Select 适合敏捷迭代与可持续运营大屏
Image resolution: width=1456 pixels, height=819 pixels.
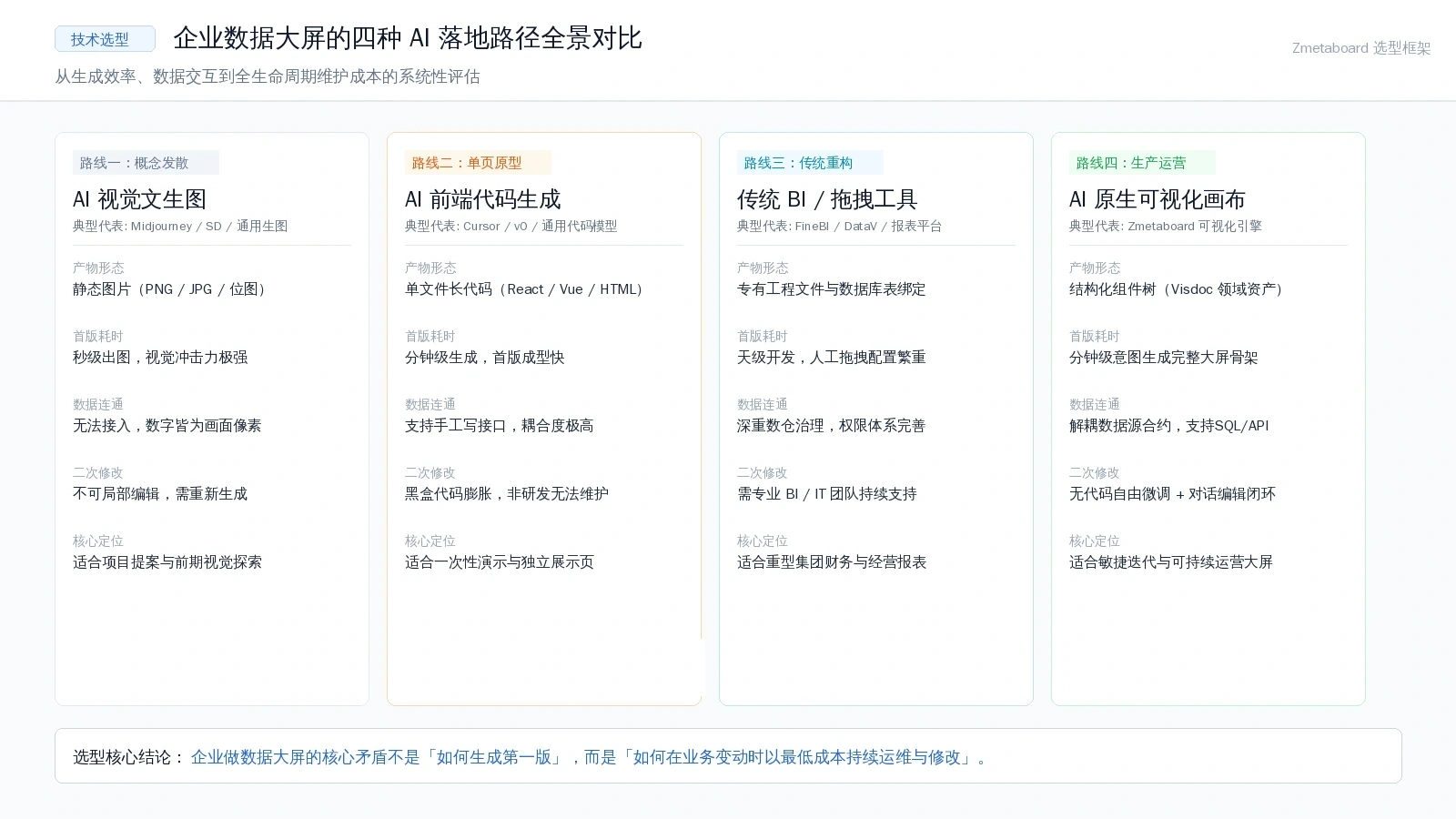1170,562
